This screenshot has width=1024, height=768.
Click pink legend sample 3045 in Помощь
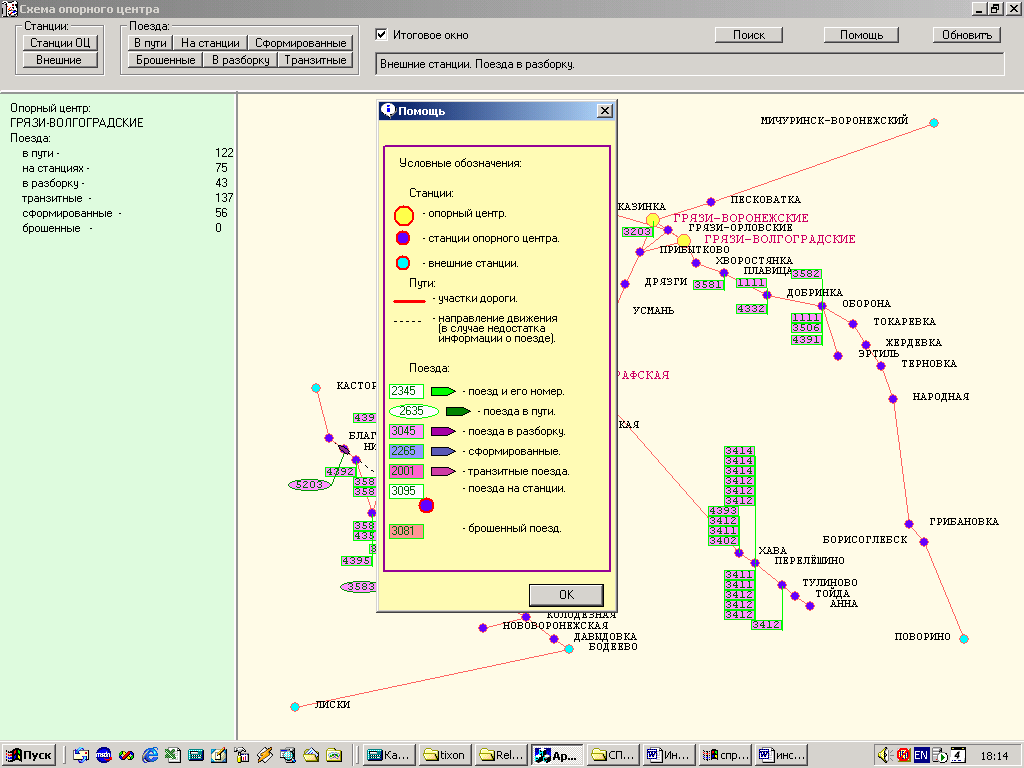pos(406,431)
